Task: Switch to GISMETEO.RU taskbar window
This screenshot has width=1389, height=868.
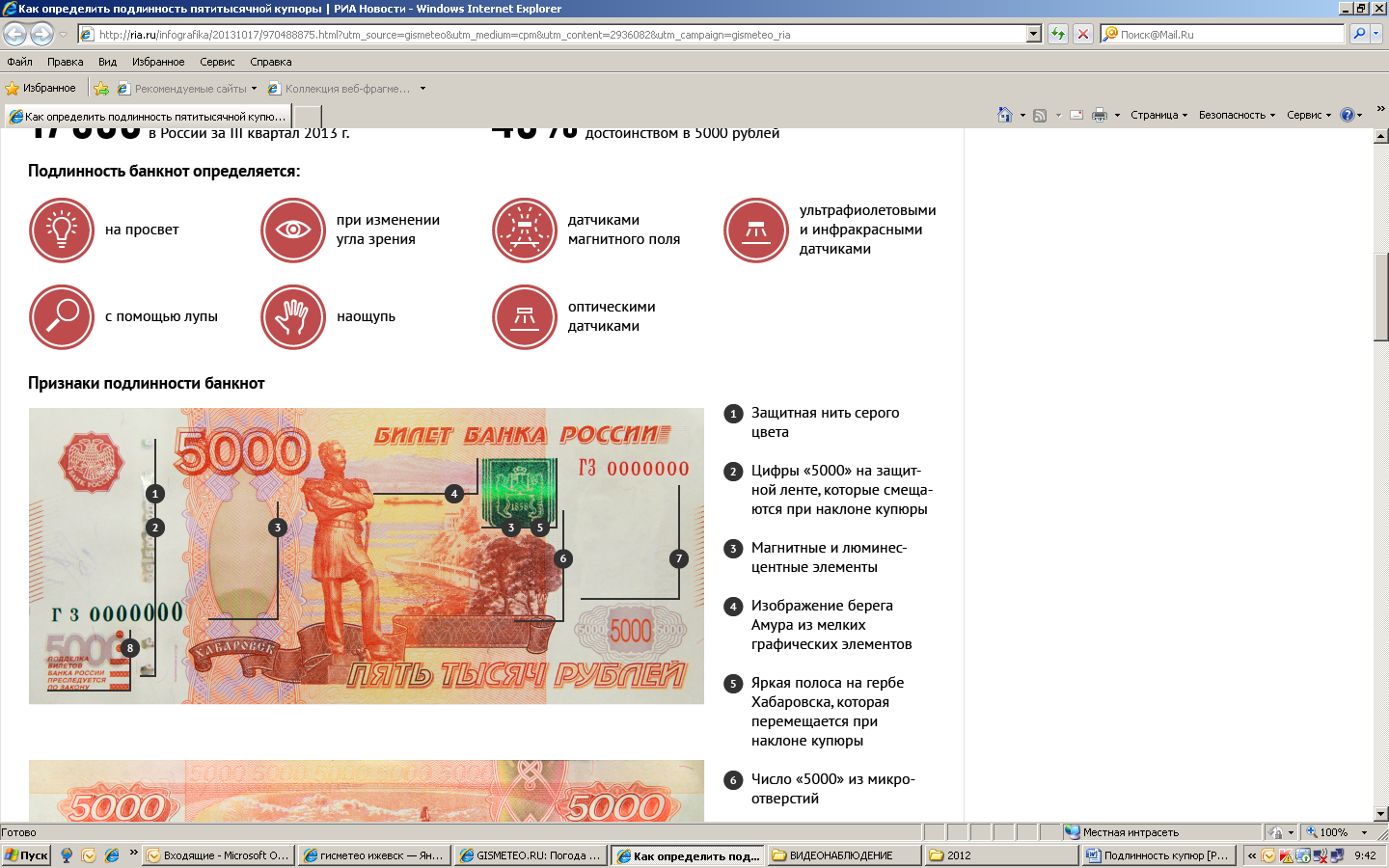Action: pyautogui.click(x=531, y=855)
